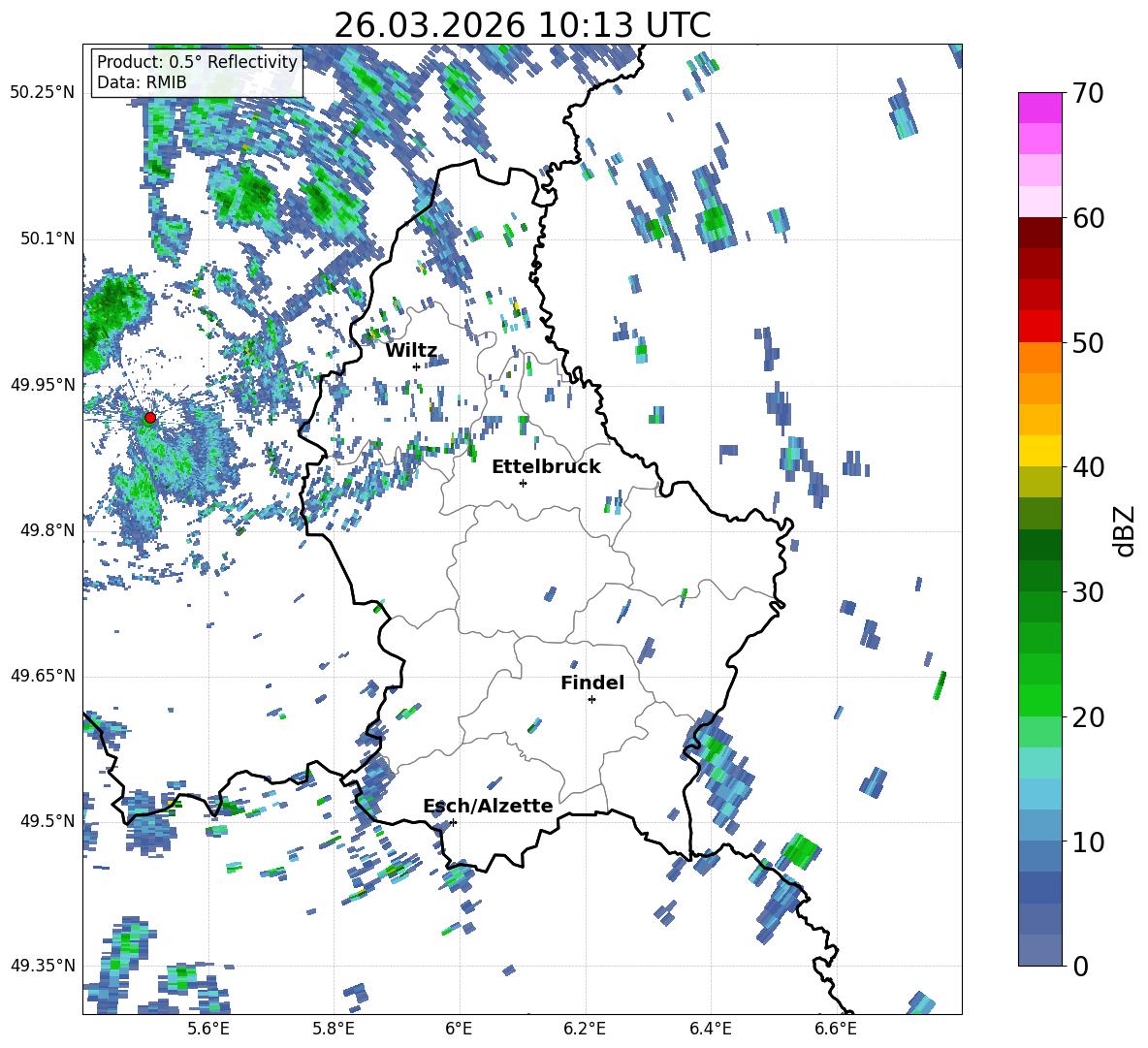Click the magenta swatch at colorbar top
Viewport: 1148px width, 1048px height.
1039,109
